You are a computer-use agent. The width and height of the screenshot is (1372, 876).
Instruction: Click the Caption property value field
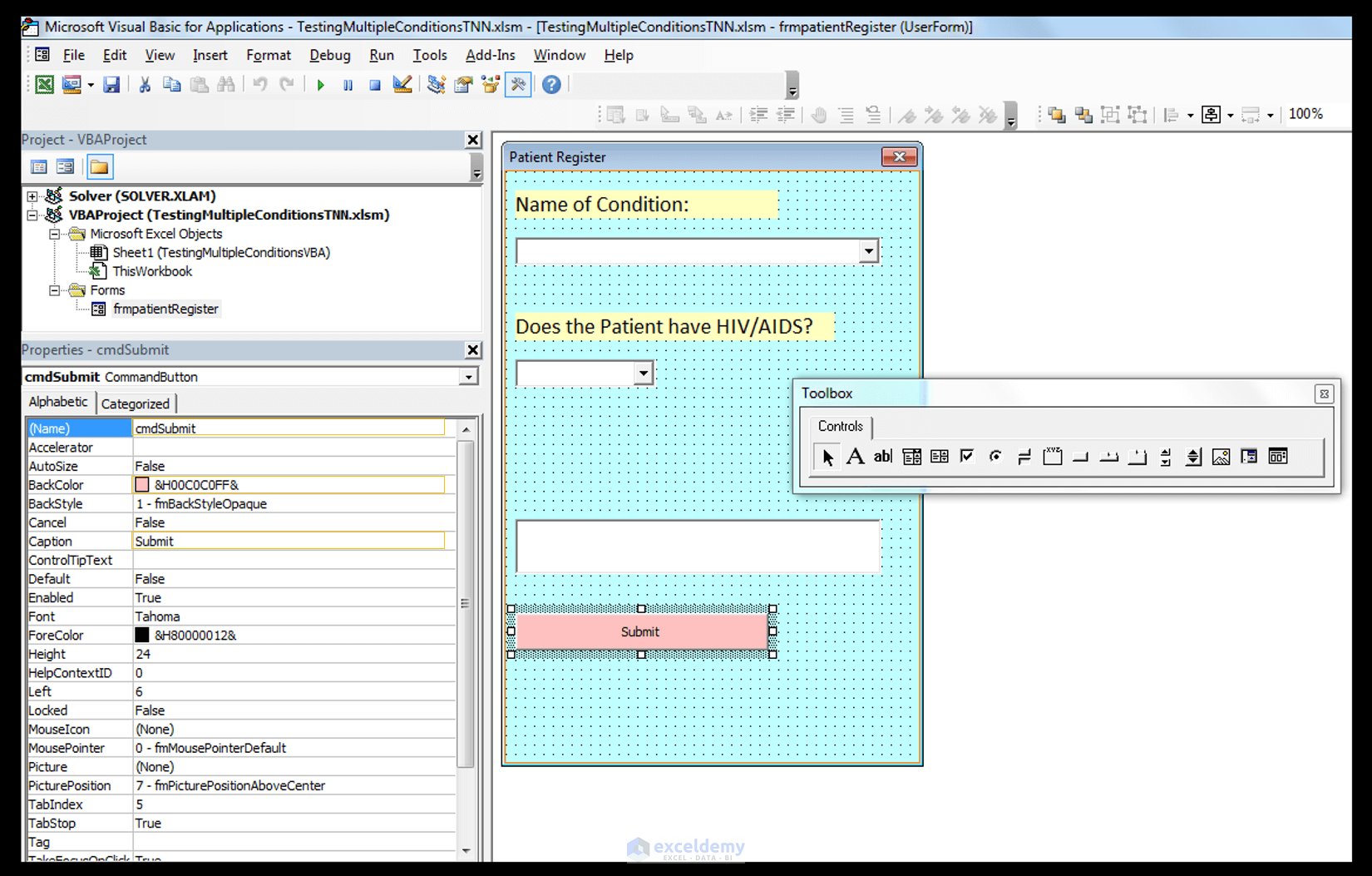[289, 542]
